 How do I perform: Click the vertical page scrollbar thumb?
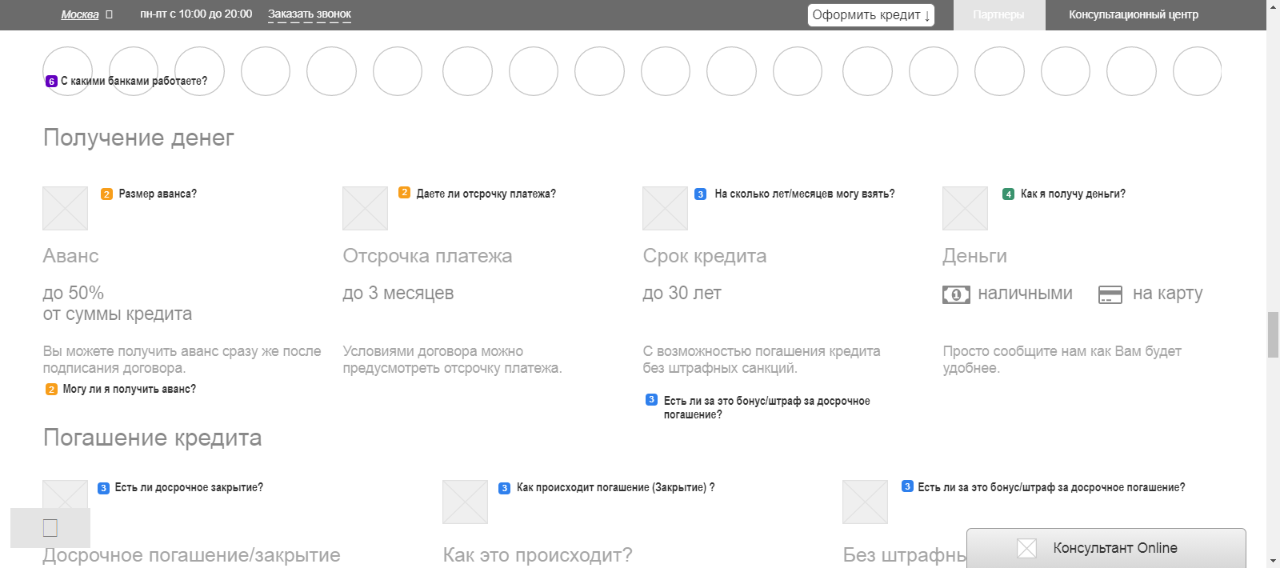(1273, 334)
